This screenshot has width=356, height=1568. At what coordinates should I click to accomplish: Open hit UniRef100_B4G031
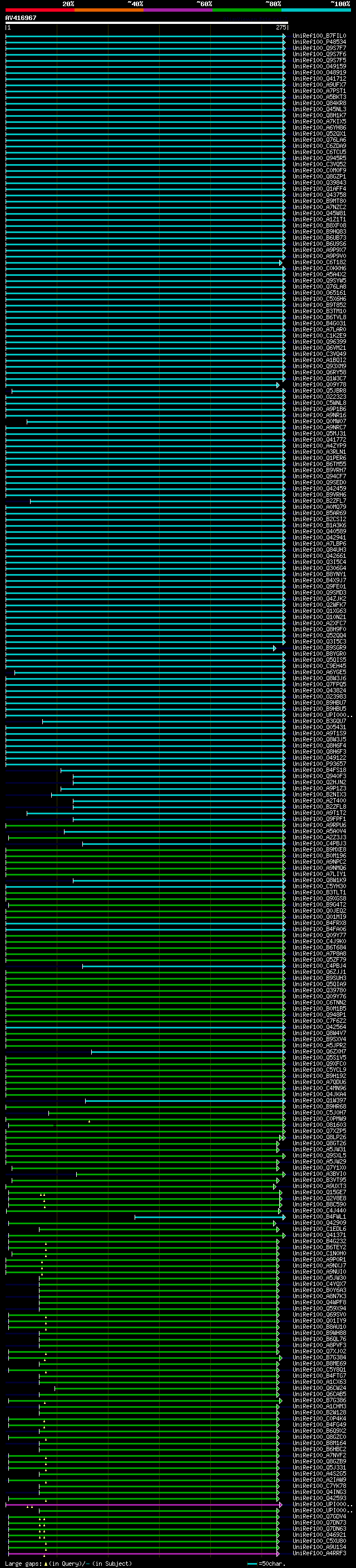(x=319, y=323)
